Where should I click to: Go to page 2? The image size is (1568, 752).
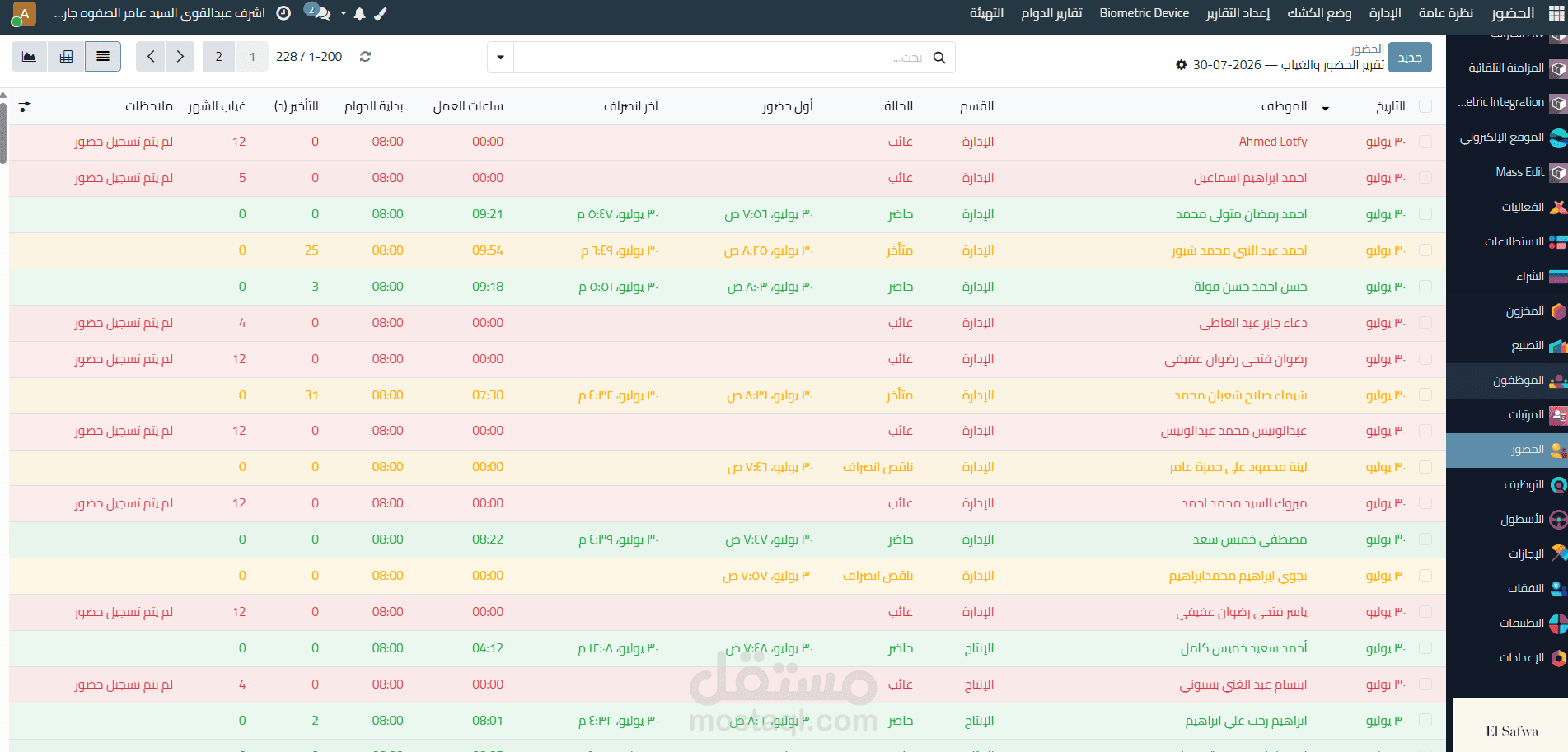pos(218,57)
